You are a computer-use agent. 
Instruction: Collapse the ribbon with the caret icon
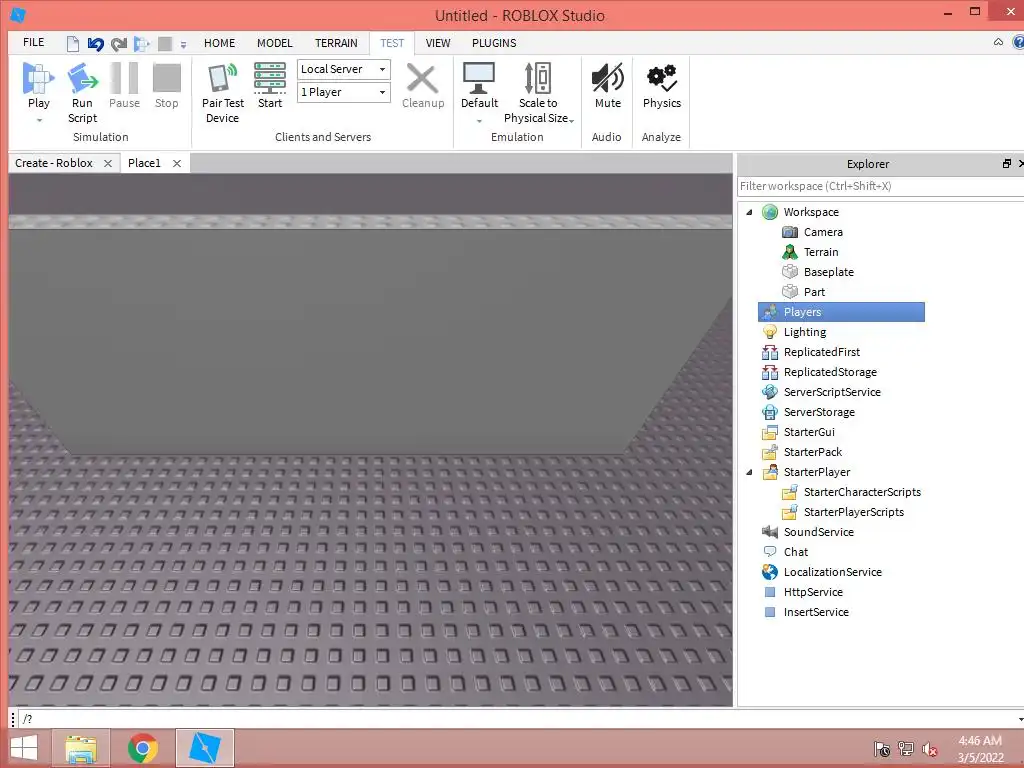(998, 42)
